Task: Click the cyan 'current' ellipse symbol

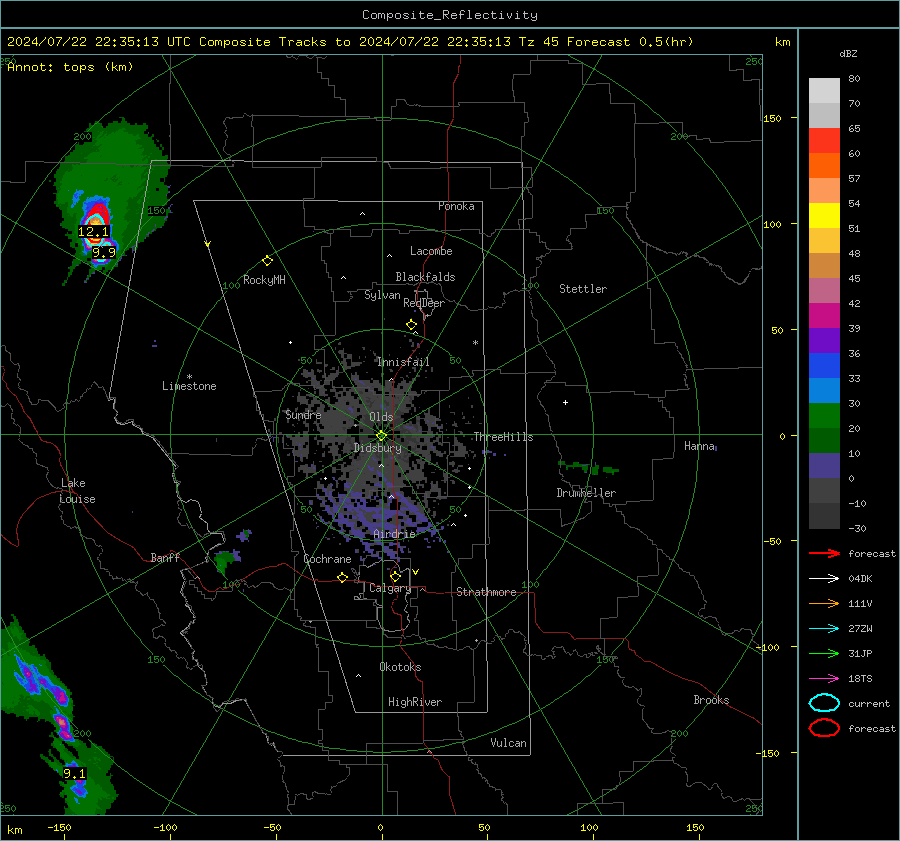Action: [x=824, y=703]
